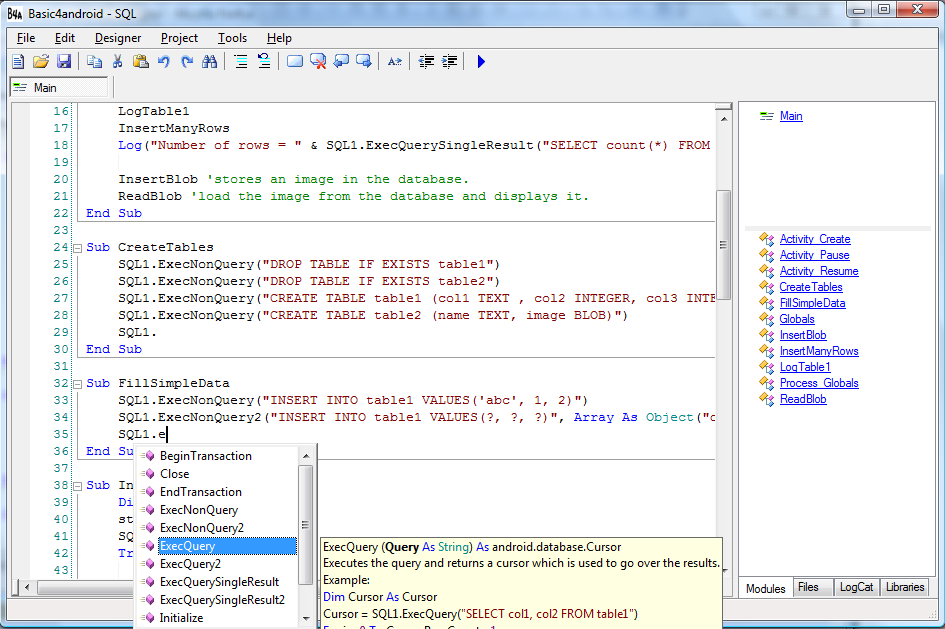The width and height of the screenshot is (945, 629).
Task: Decrease indent of selected lines
Action: pyautogui.click(x=426, y=61)
